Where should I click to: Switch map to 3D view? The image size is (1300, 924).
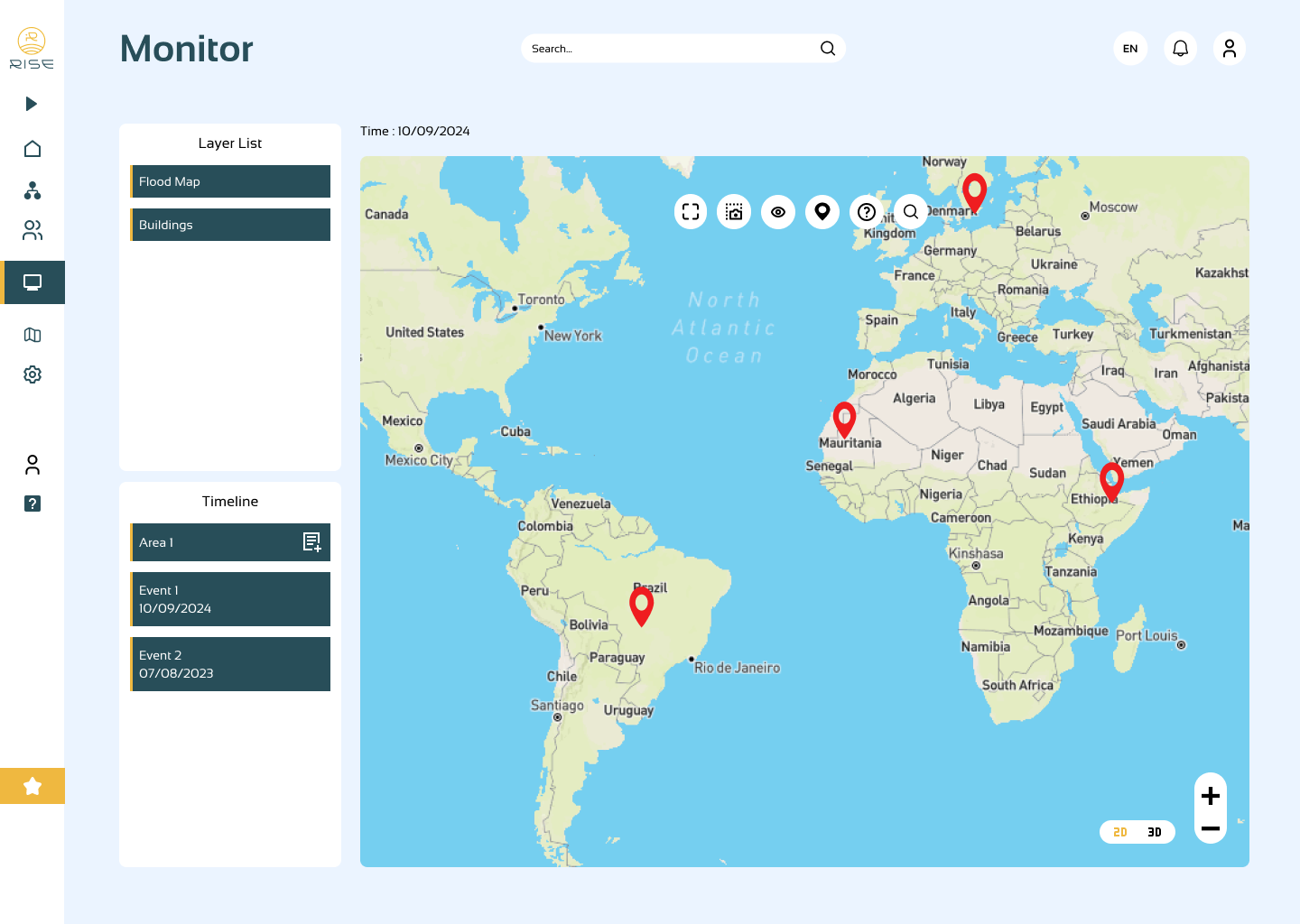pyautogui.click(x=1155, y=832)
